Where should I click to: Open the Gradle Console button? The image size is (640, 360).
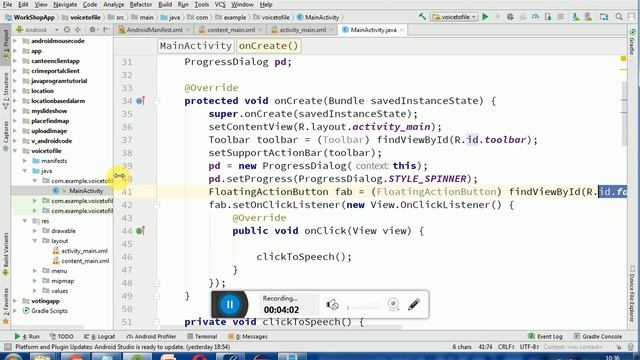click(x=598, y=337)
